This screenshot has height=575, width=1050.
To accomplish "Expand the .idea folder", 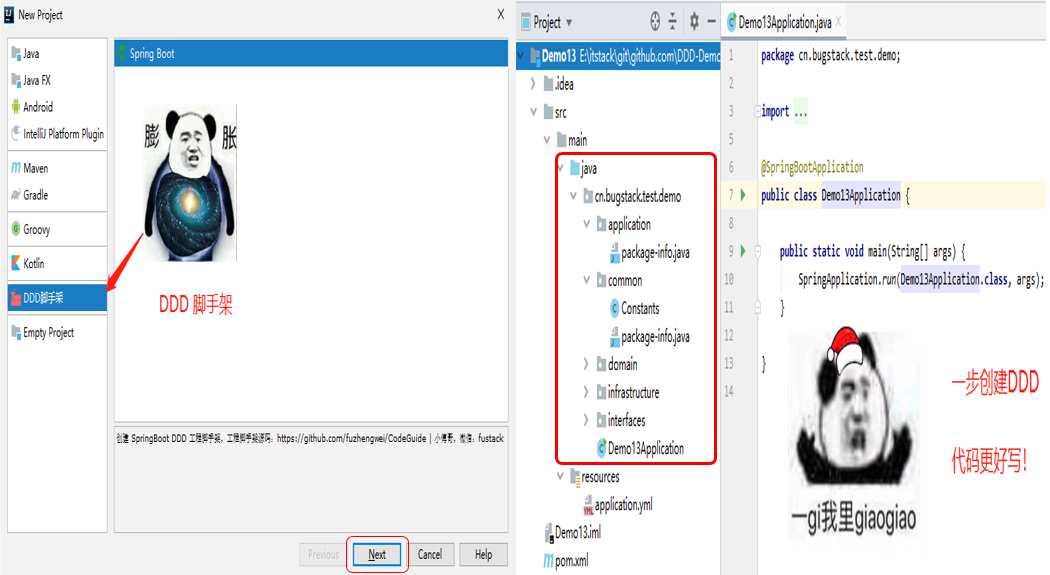I will coord(533,84).
